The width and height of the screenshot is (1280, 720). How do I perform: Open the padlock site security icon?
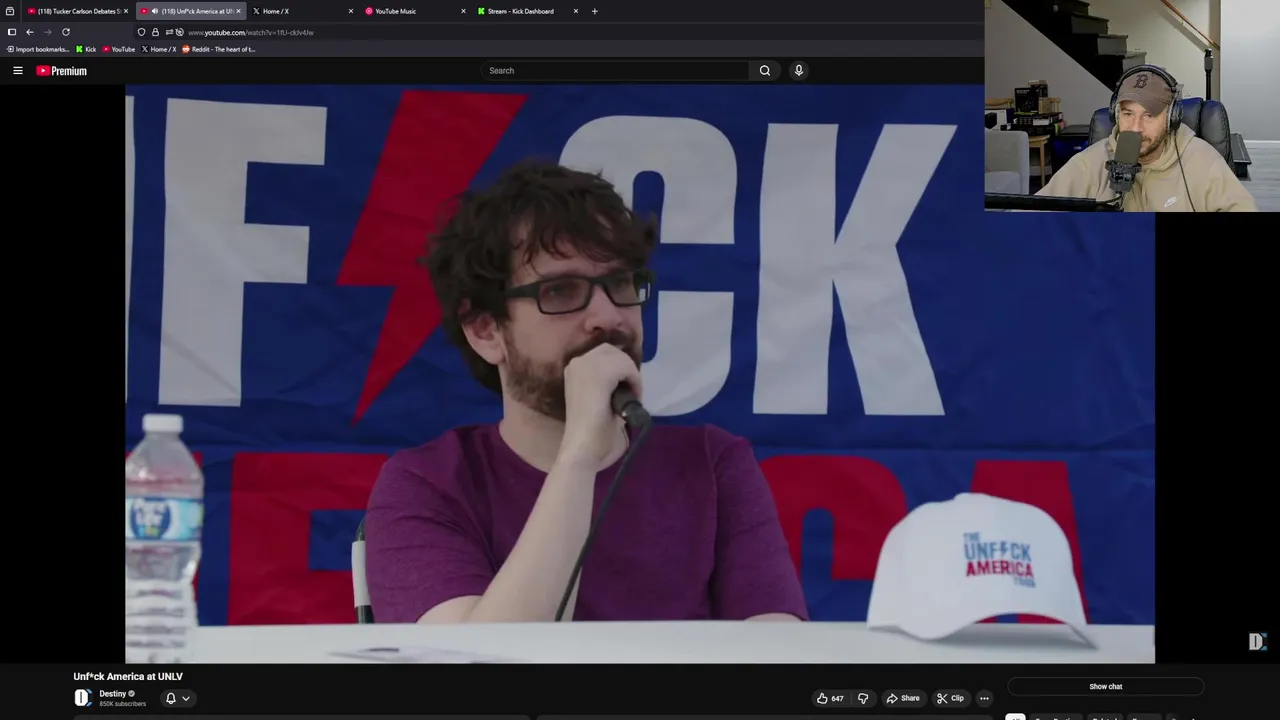point(155,32)
